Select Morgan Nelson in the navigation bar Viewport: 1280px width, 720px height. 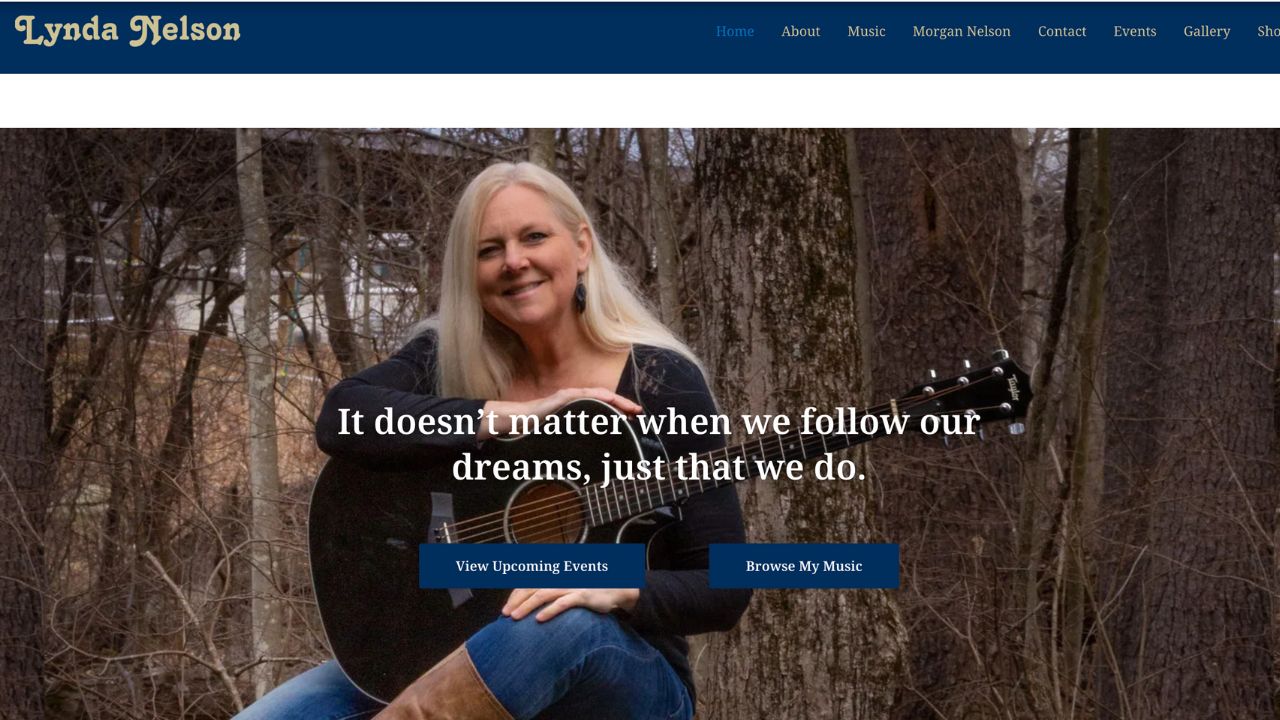coord(961,31)
